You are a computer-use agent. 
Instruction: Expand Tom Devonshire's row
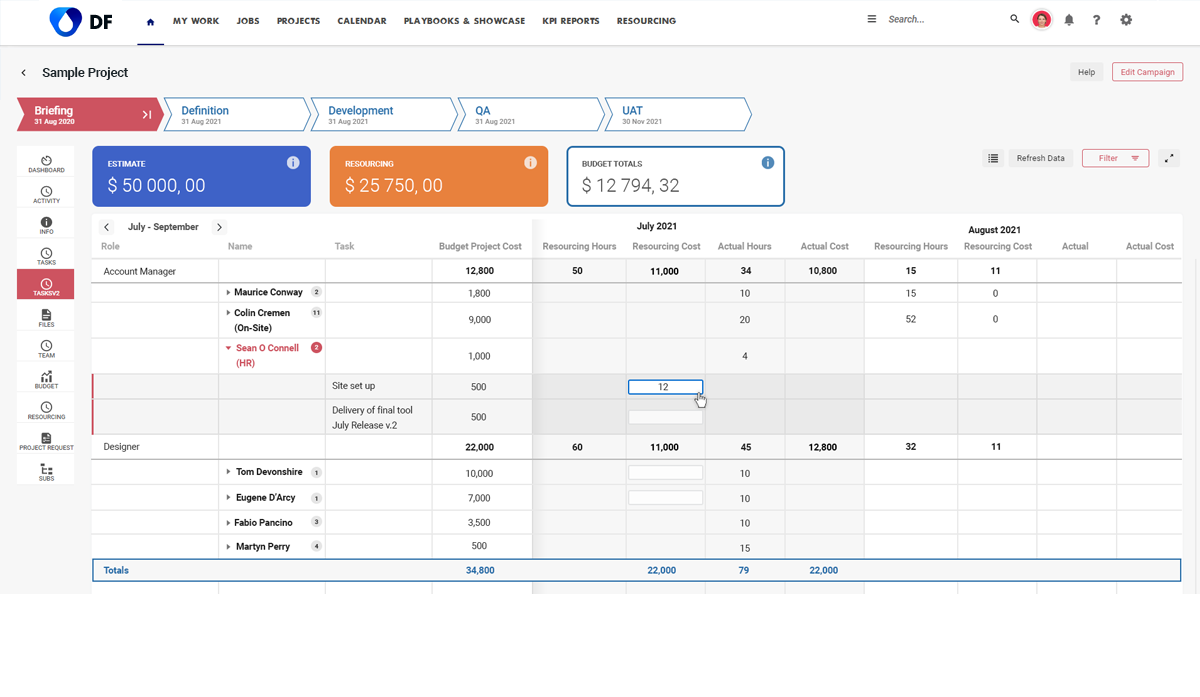click(x=227, y=472)
